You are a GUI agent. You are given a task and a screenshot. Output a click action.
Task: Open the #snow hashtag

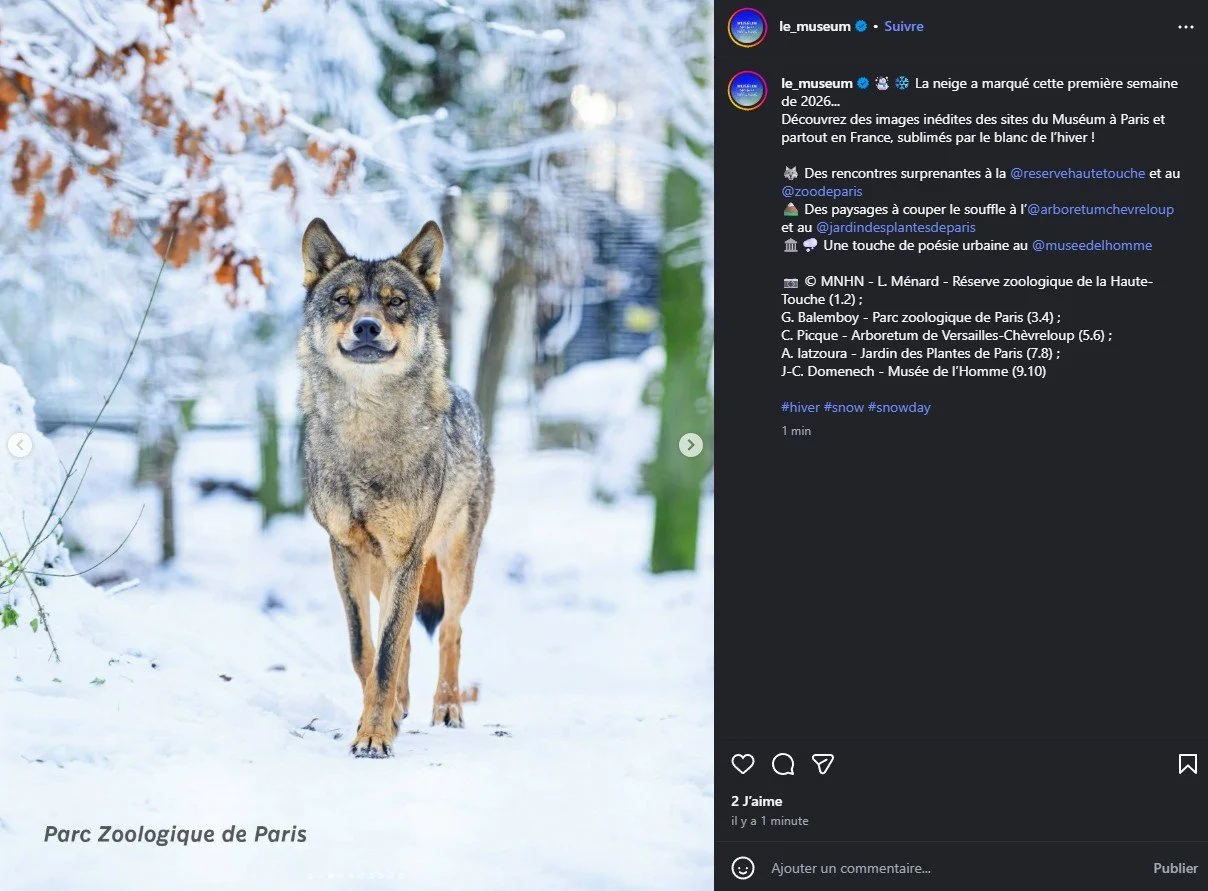click(844, 407)
